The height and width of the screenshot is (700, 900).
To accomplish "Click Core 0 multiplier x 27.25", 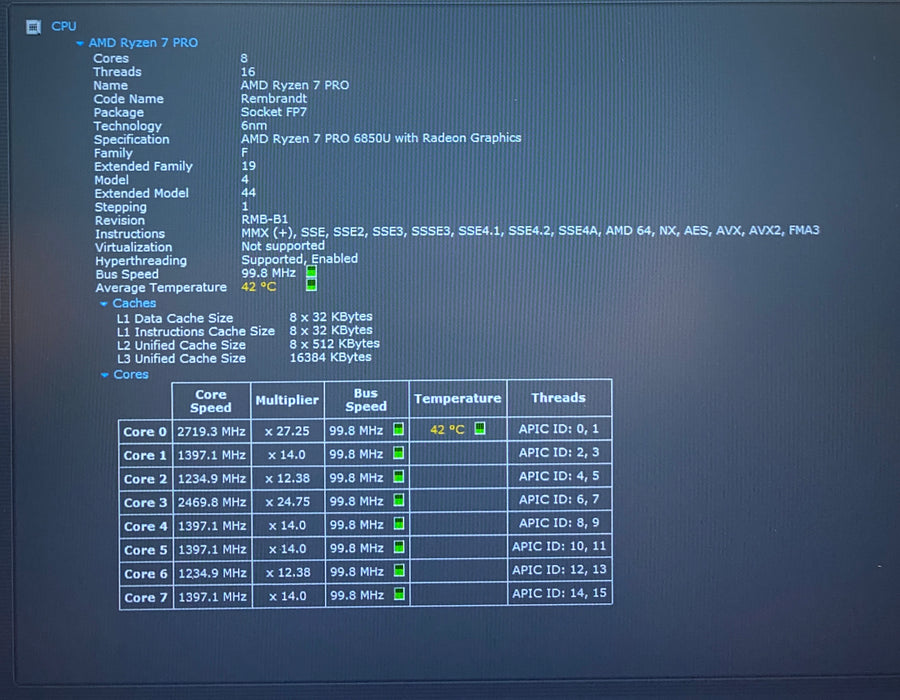I will (287, 430).
